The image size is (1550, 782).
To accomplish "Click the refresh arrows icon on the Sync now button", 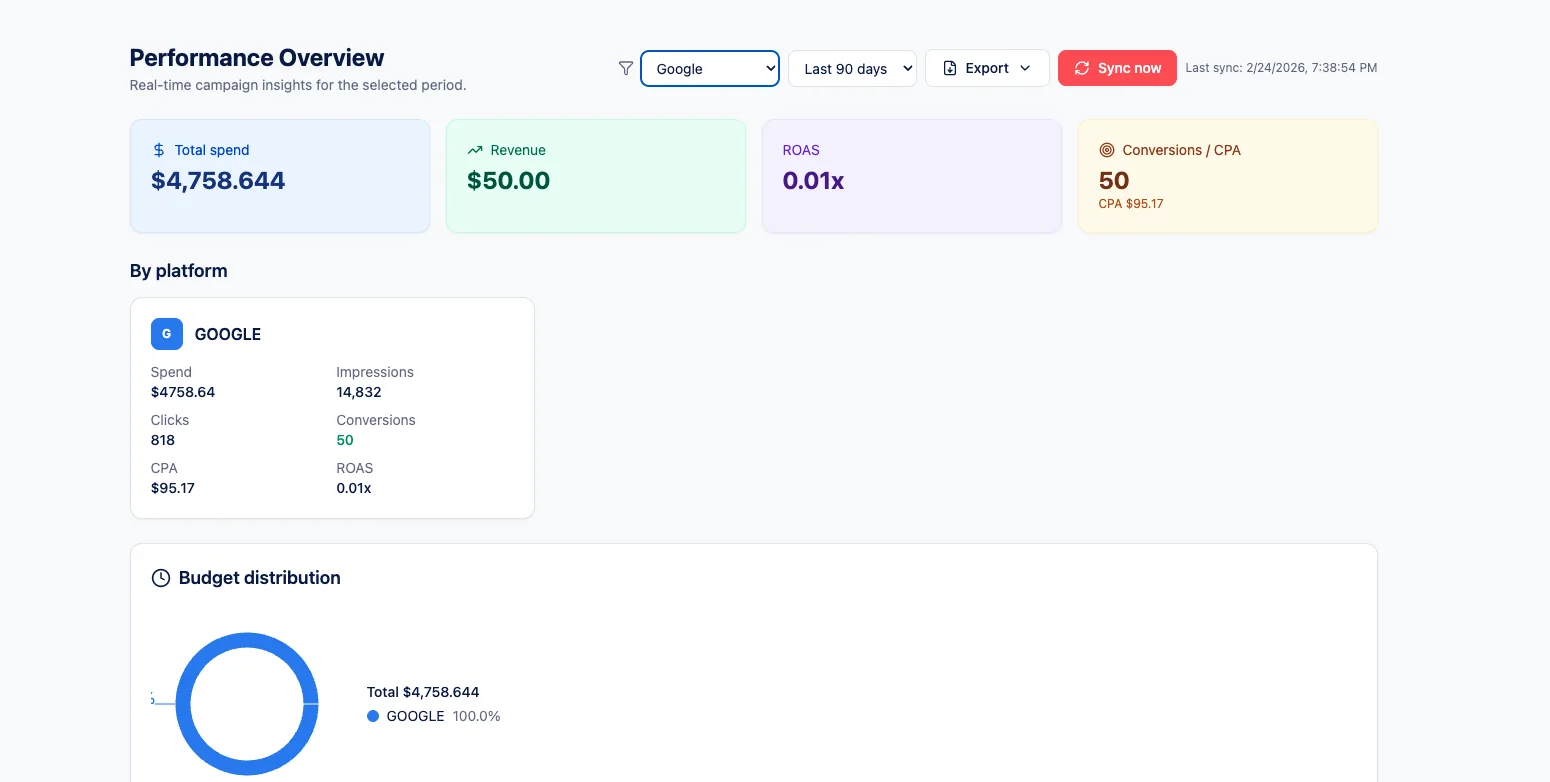I will 1081,68.
